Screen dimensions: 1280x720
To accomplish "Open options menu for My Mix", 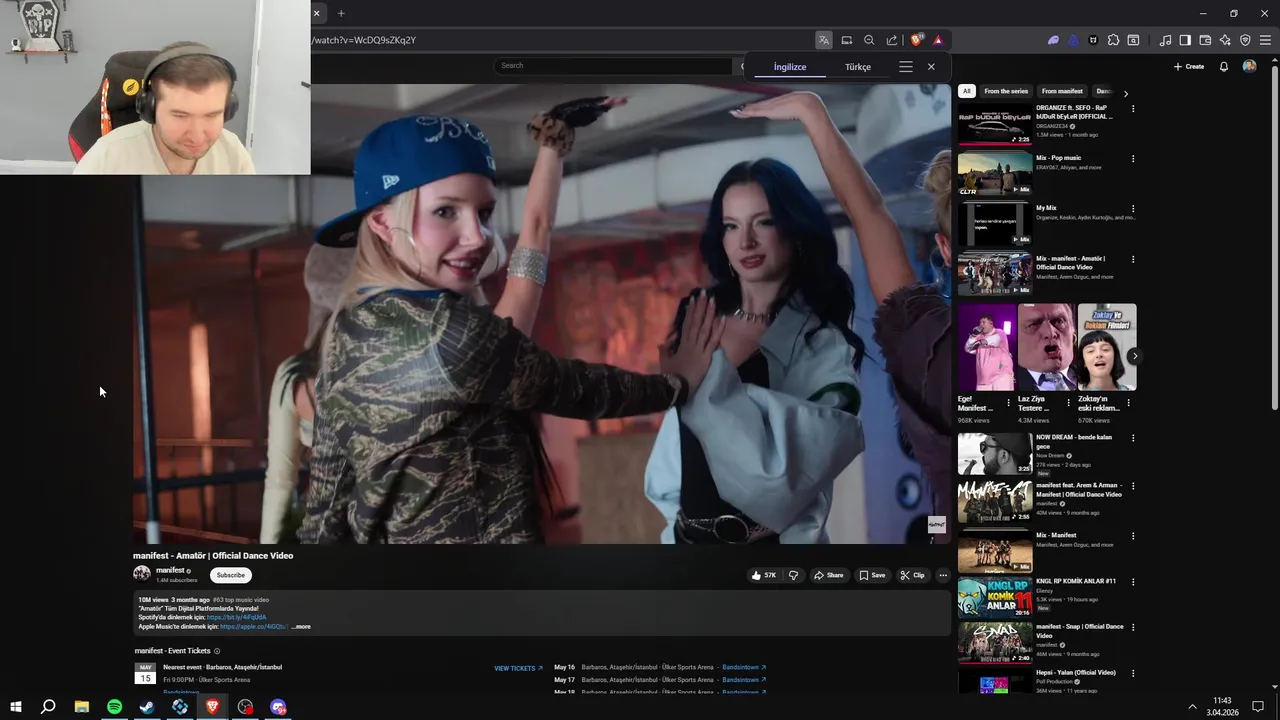I will [1133, 208].
